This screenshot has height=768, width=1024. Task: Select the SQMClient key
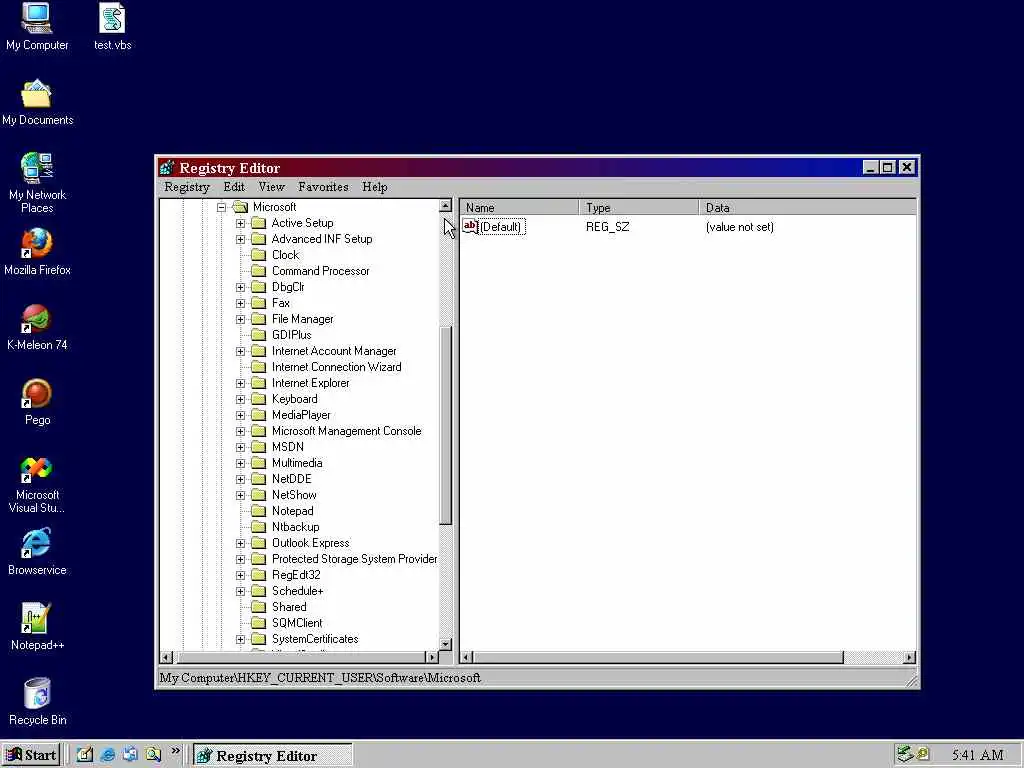tap(297, 623)
